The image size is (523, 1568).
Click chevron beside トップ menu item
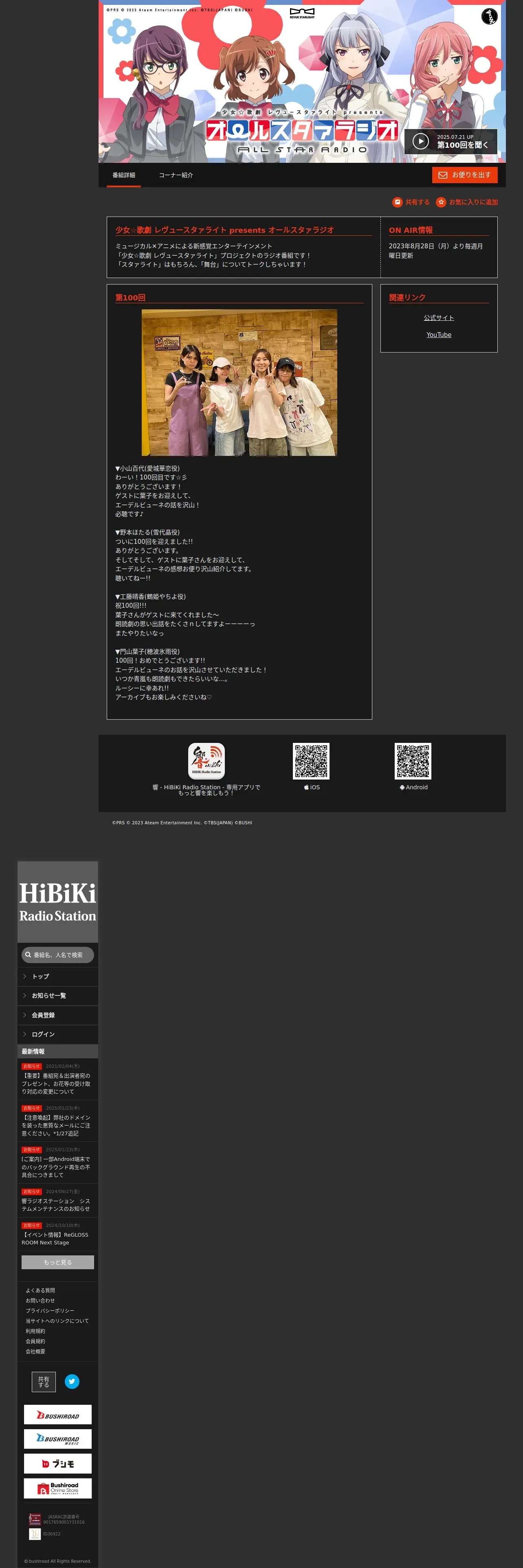(24, 977)
